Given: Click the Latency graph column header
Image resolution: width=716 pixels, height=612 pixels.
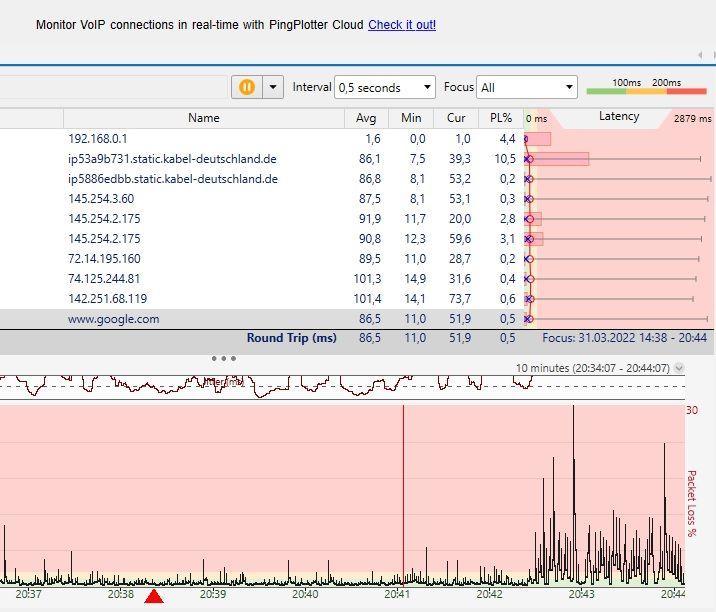Looking at the screenshot, I should (619, 117).
